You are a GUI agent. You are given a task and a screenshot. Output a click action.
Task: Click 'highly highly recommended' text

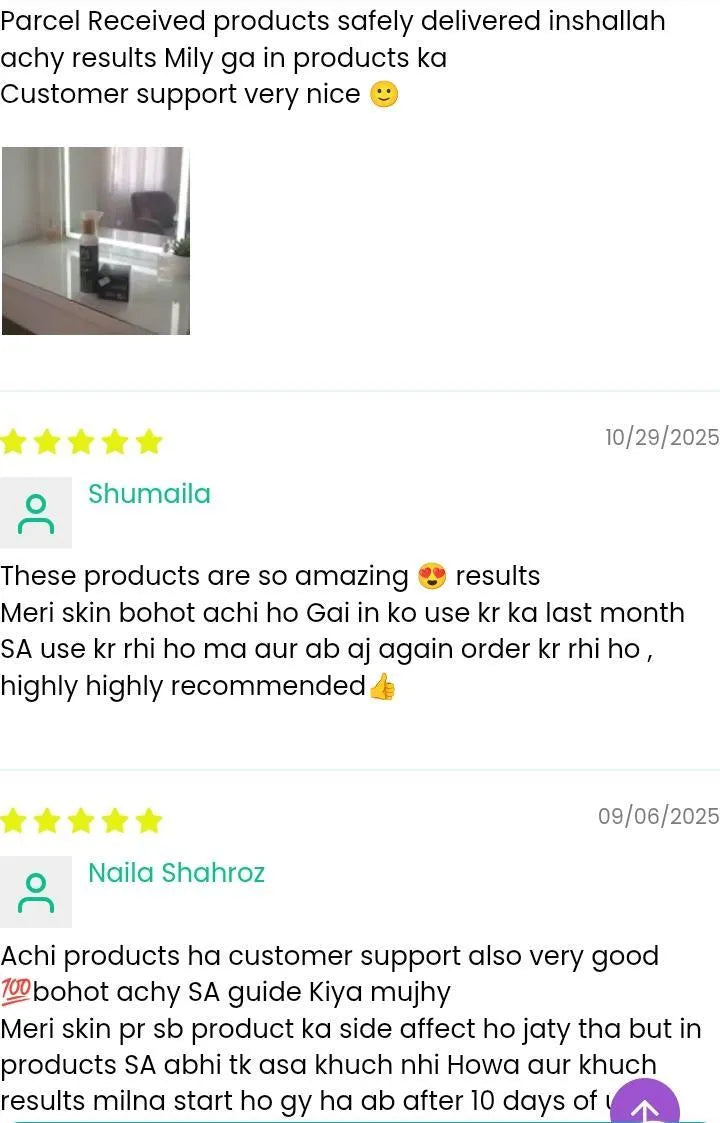[x=183, y=686]
